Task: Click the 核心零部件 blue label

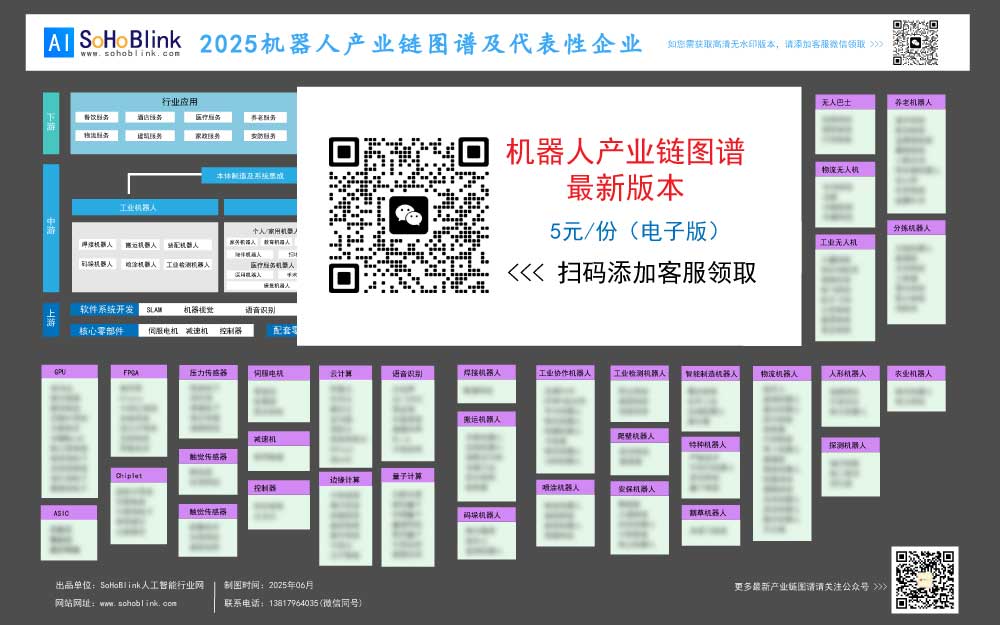Action: 105,330
